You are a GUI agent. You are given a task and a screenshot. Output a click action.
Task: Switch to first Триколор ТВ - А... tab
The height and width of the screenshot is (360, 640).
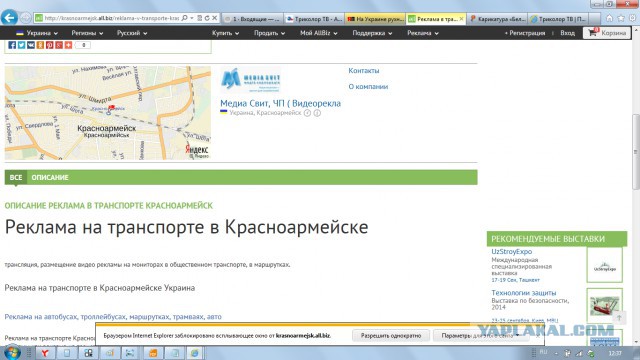(x=313, y=19)
